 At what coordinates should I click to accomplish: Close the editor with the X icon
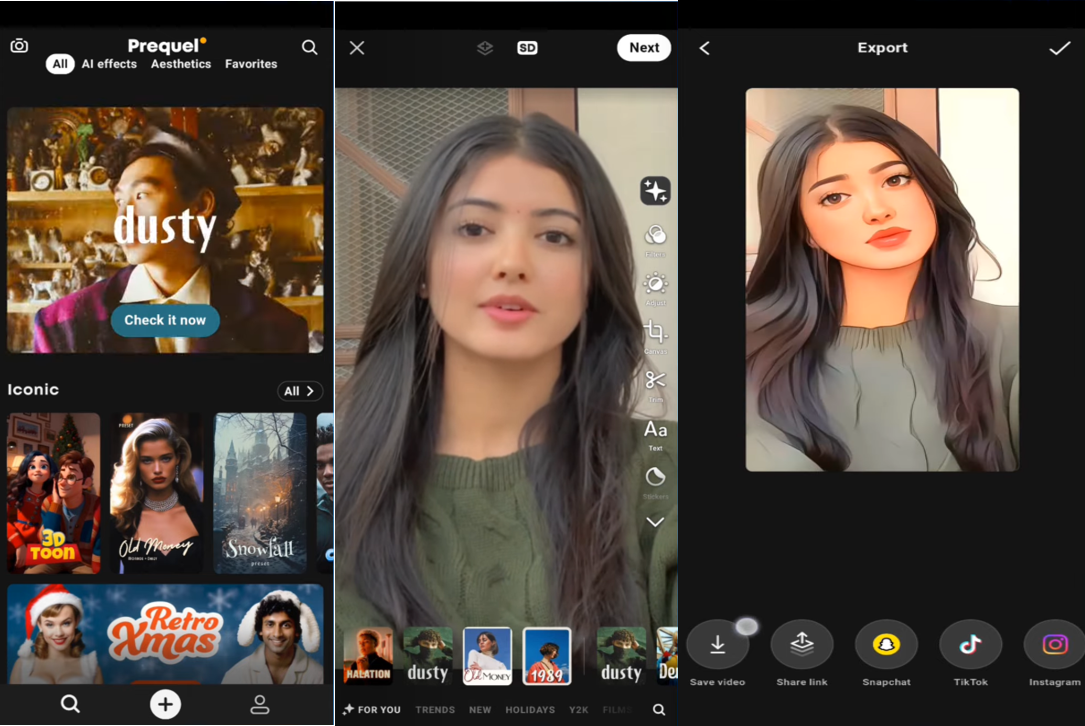point(357,48)
